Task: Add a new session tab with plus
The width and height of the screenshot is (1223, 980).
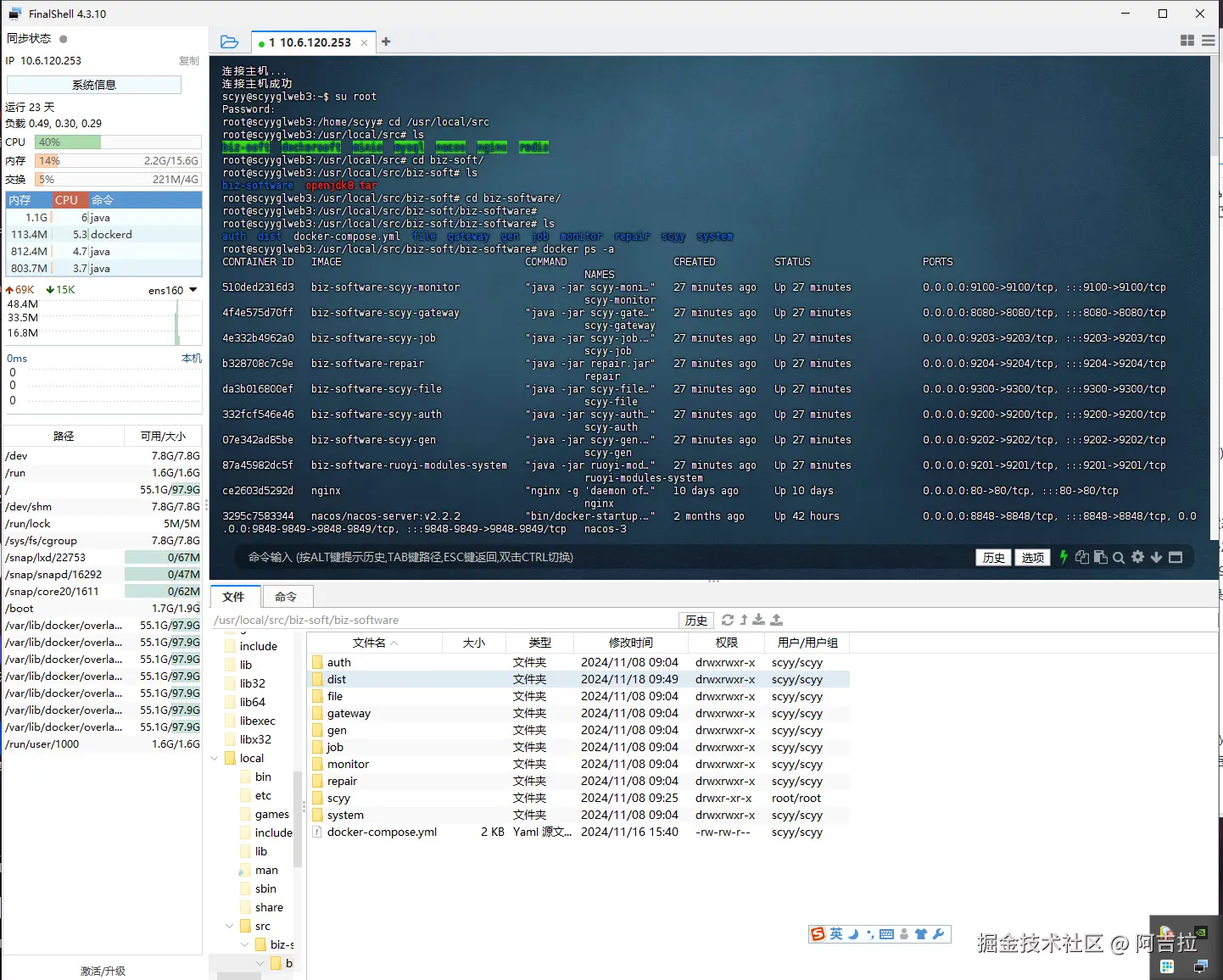Action: 386,42
